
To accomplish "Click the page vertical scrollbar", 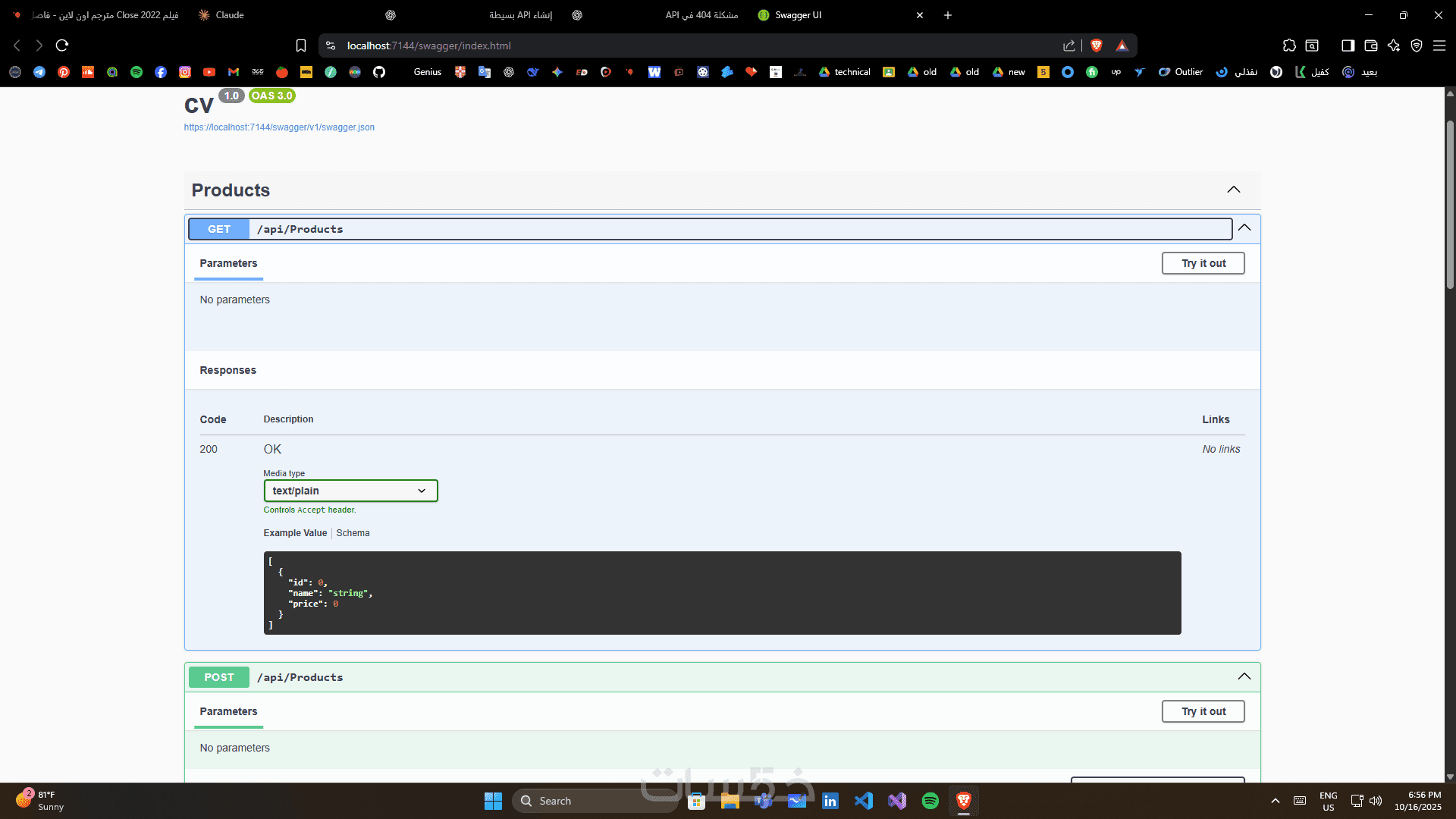I will [1450, 205].
